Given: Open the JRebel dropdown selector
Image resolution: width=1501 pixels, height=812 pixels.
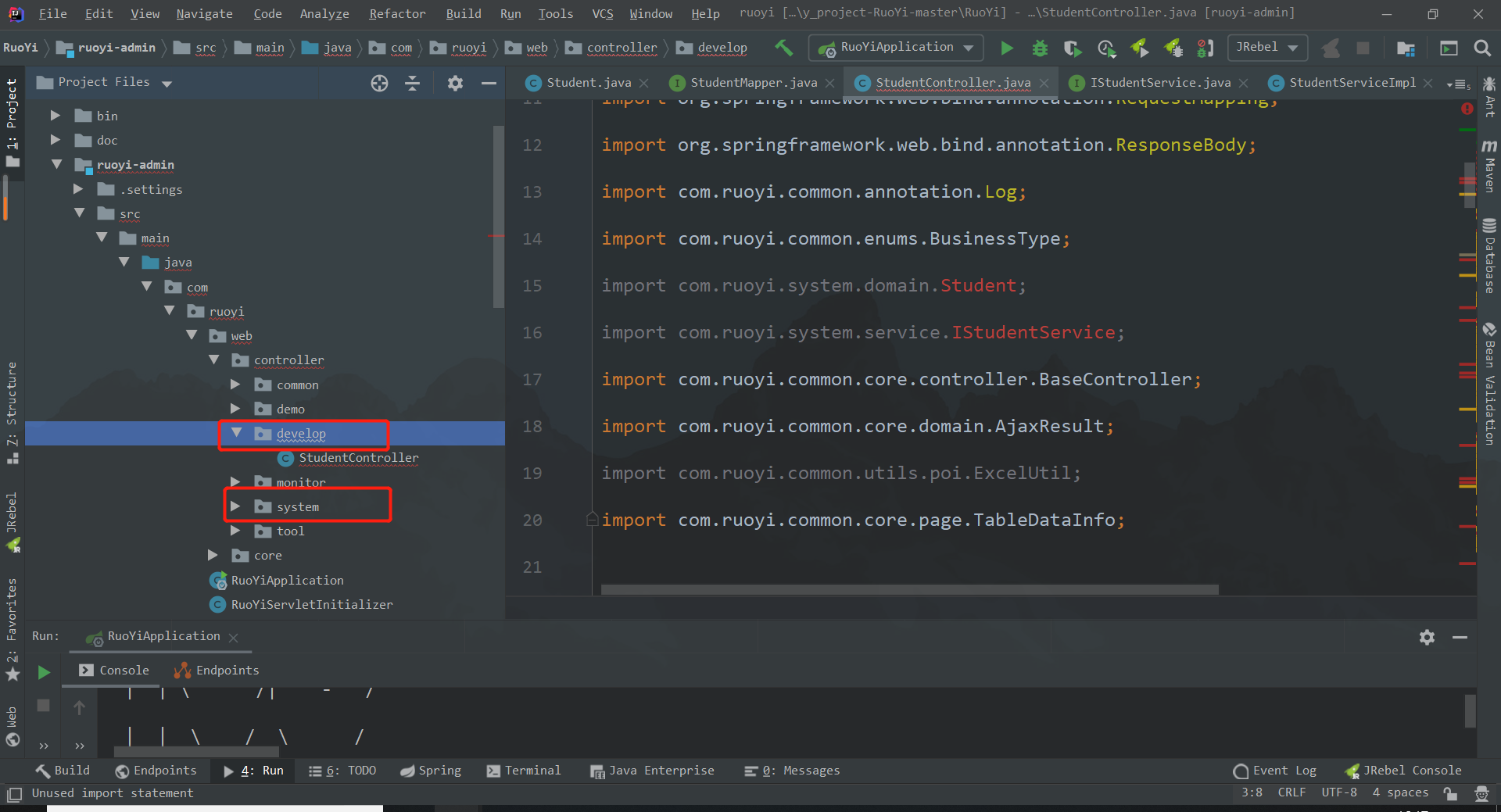Looking at the screenshot, I should click(x=1267, y=48).
